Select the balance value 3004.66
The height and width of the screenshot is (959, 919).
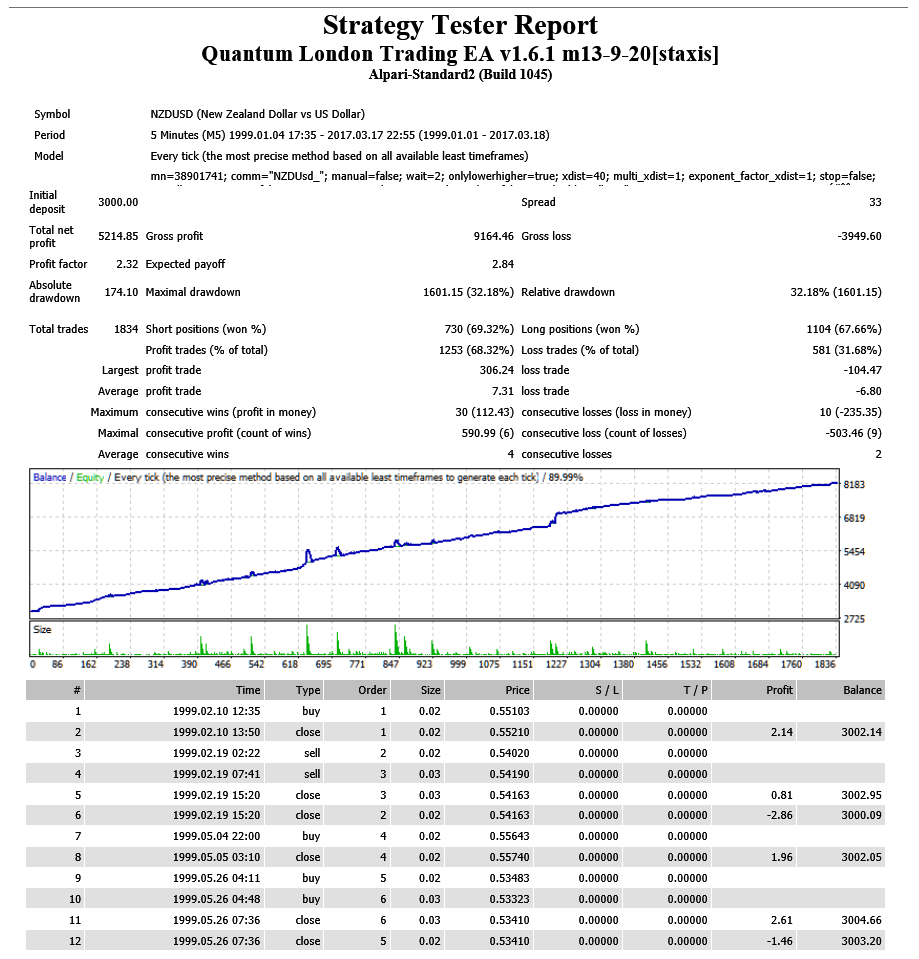point(862,920)
